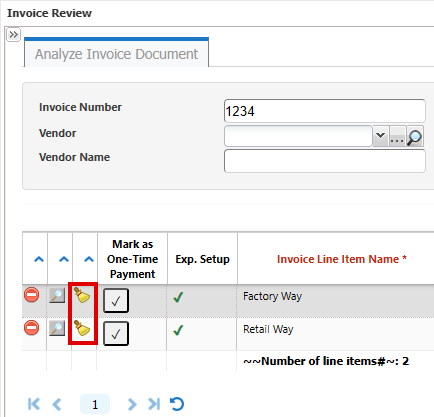Screen dimensions: 434x417
Task: Toggle One-Time Payment for Retail Way
Action: [116, 333]
